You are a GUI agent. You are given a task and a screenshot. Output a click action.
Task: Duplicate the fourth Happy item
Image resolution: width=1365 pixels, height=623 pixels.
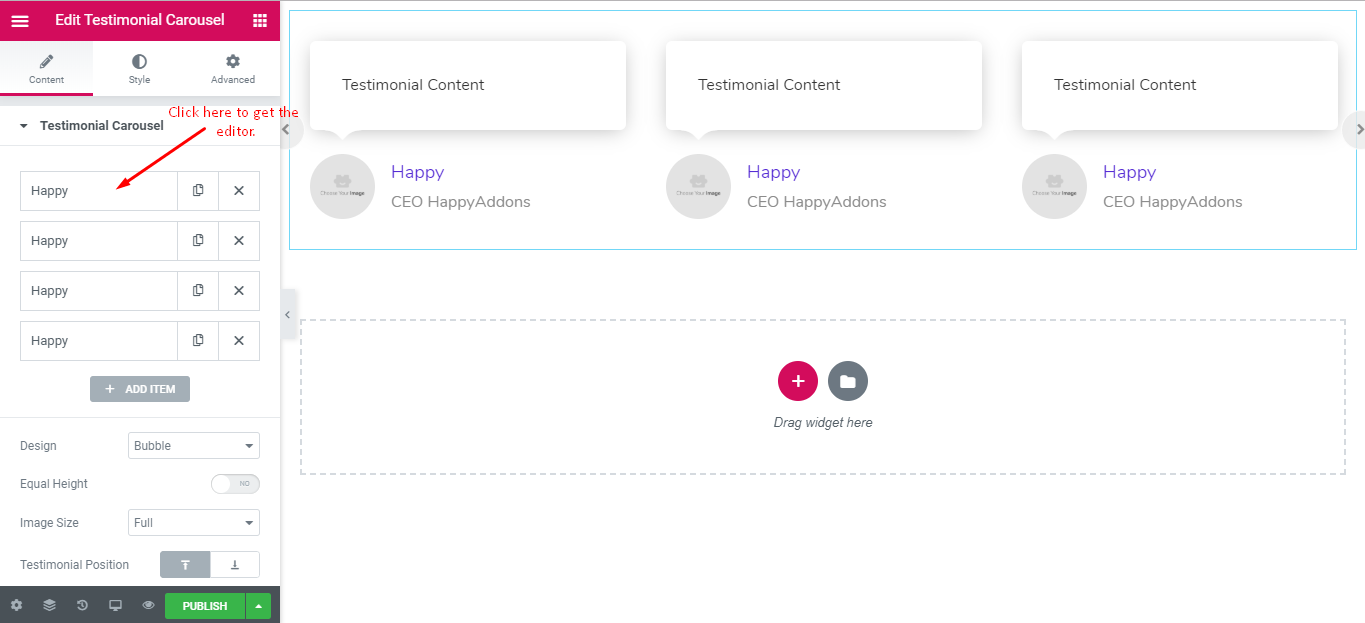198,341
